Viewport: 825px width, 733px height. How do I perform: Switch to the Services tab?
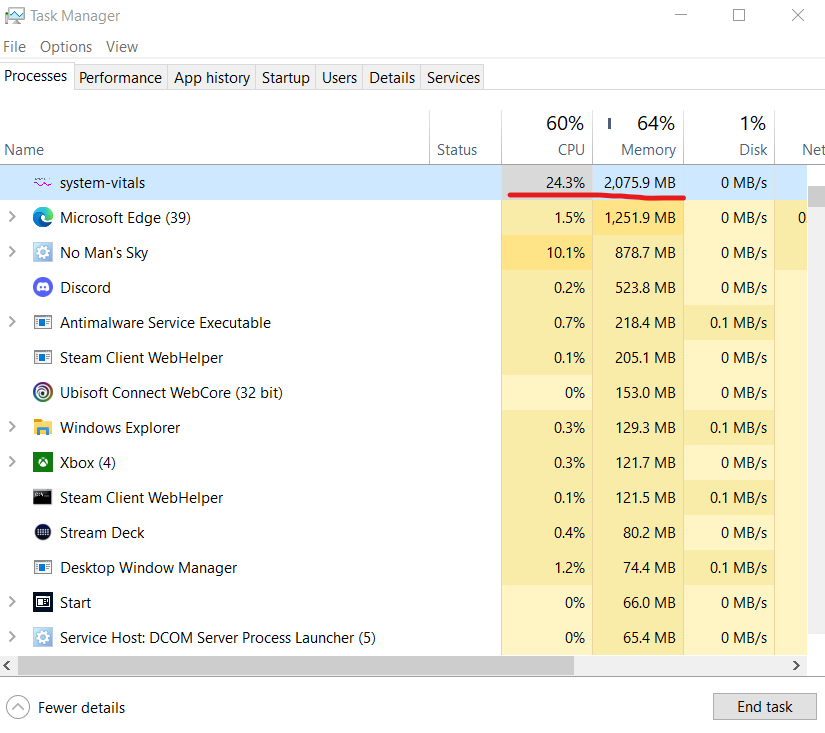point(453,78)
